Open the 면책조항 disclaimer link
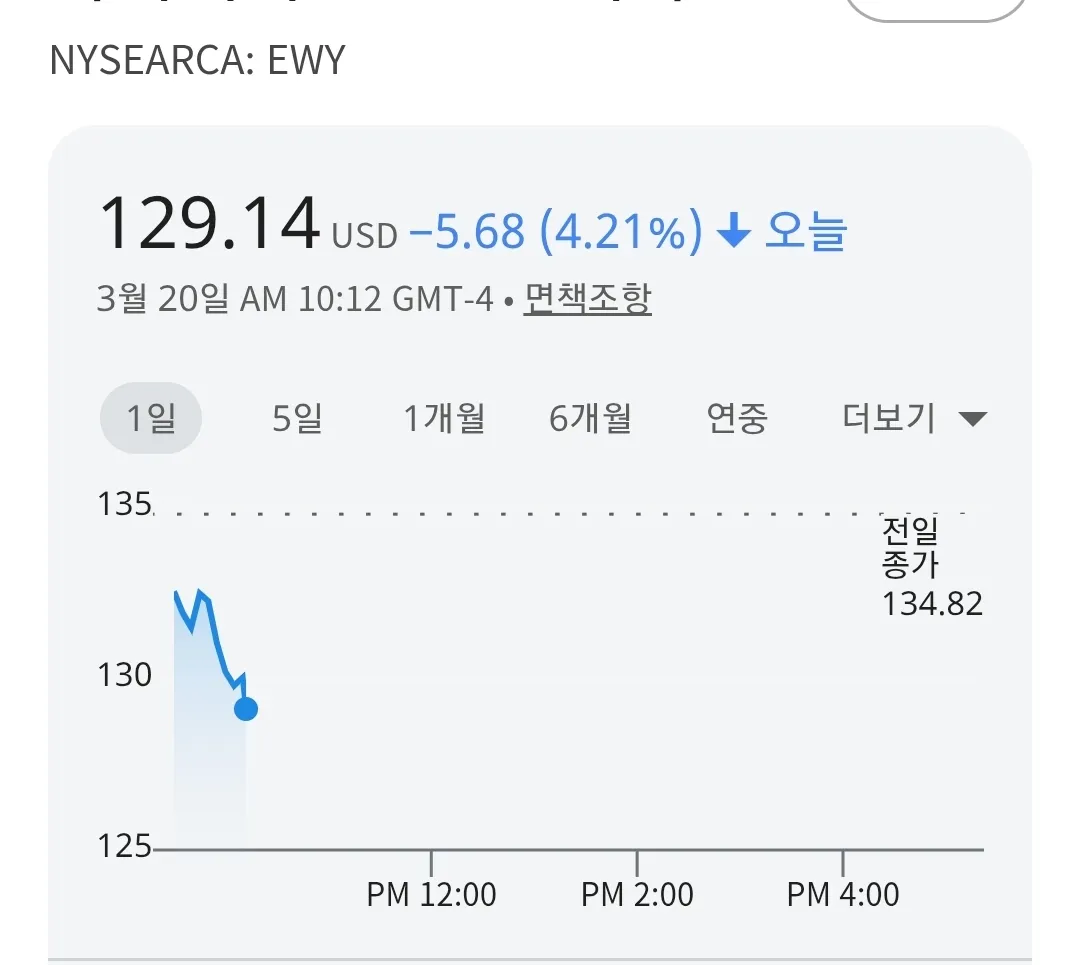The image size is (1080, 965). (x=587, y=298)
